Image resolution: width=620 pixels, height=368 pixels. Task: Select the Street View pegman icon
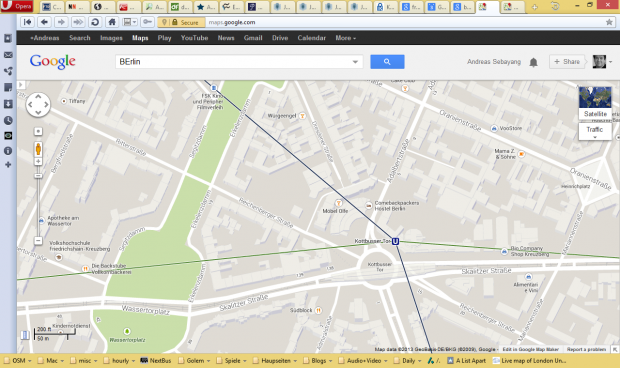[x=38, y=149]
